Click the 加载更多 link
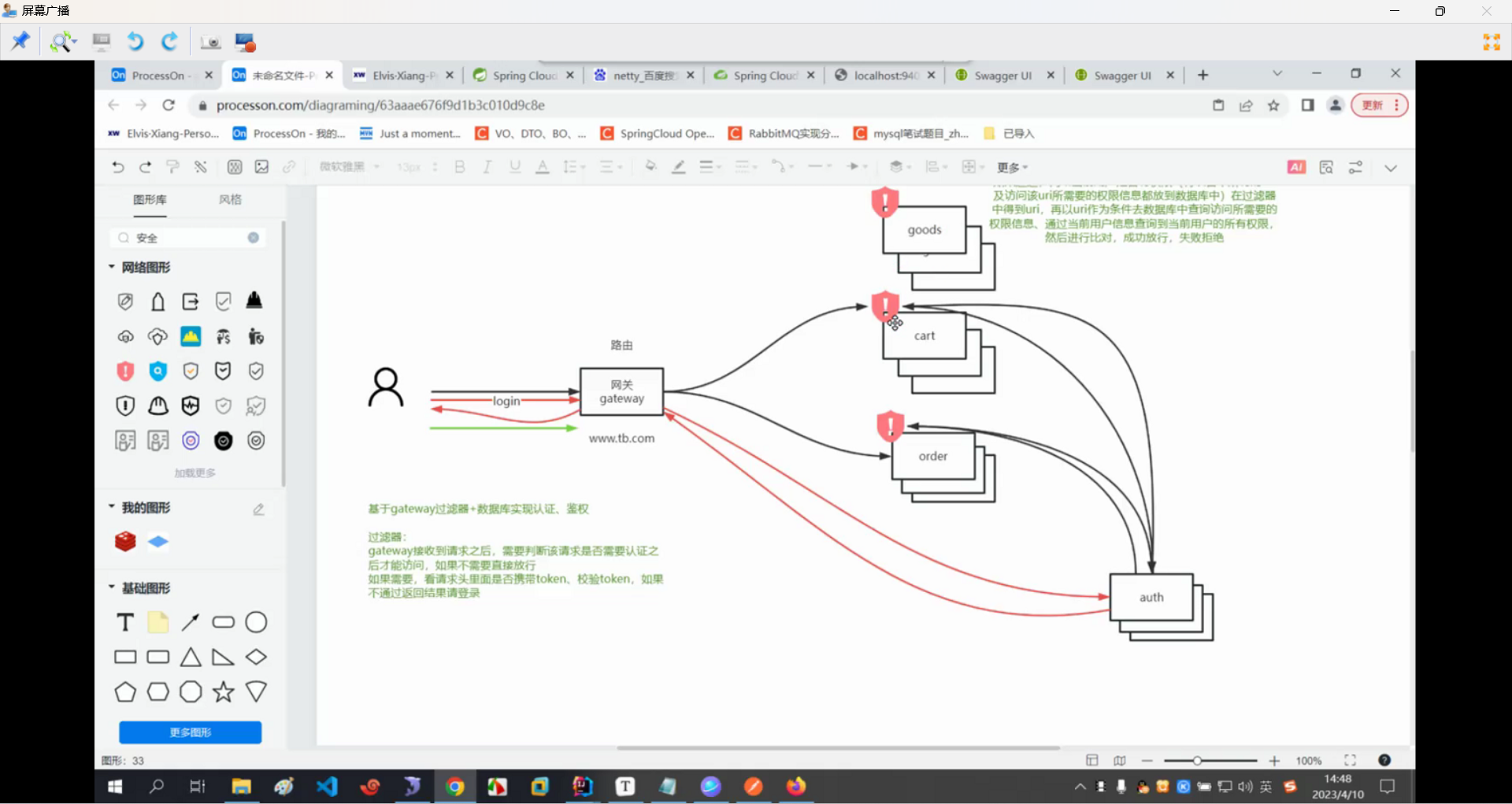 pos(195,473)
